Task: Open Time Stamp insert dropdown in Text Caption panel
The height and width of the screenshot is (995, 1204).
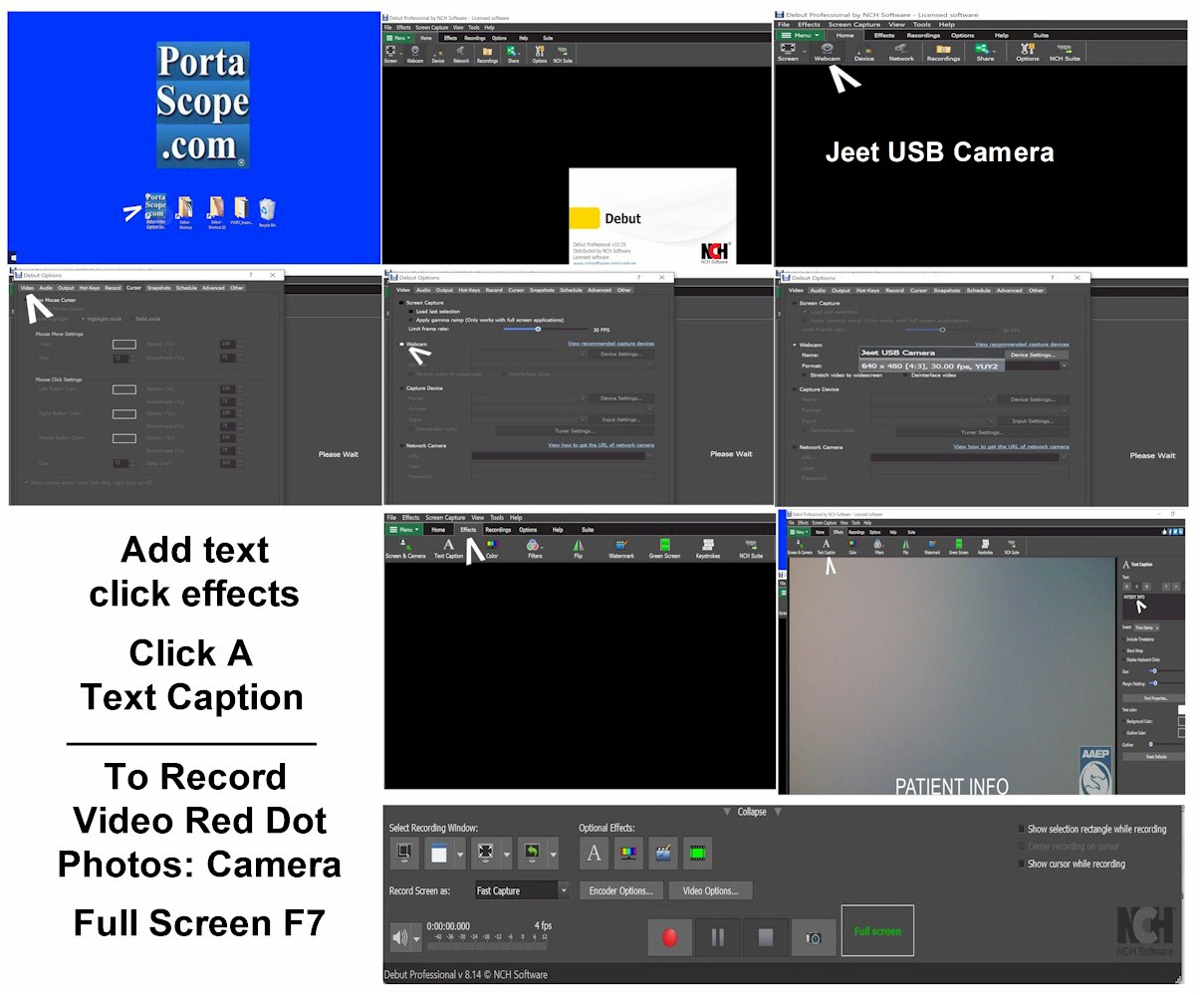Action: (x=1146, y=627)
